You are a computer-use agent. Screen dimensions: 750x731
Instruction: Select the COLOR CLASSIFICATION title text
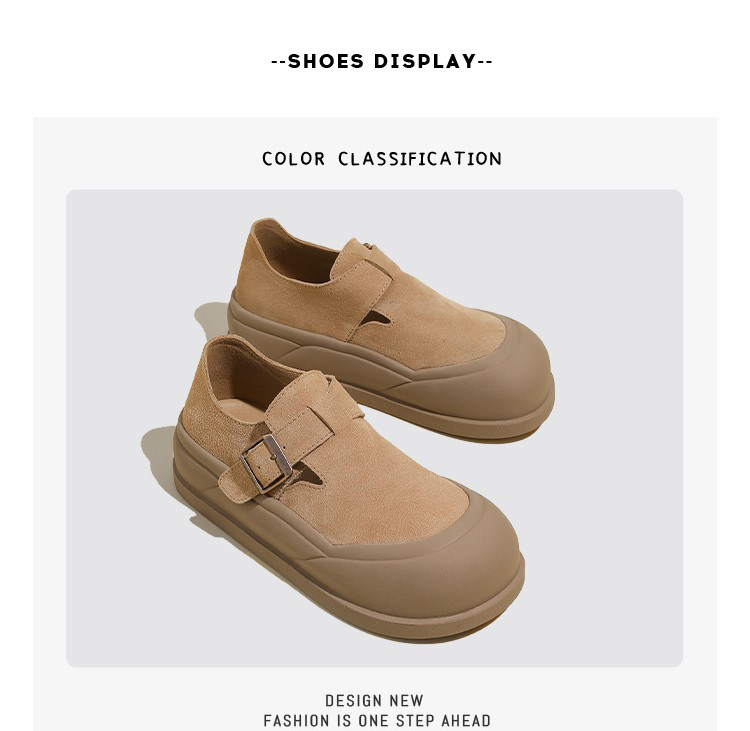click(382, 159)
